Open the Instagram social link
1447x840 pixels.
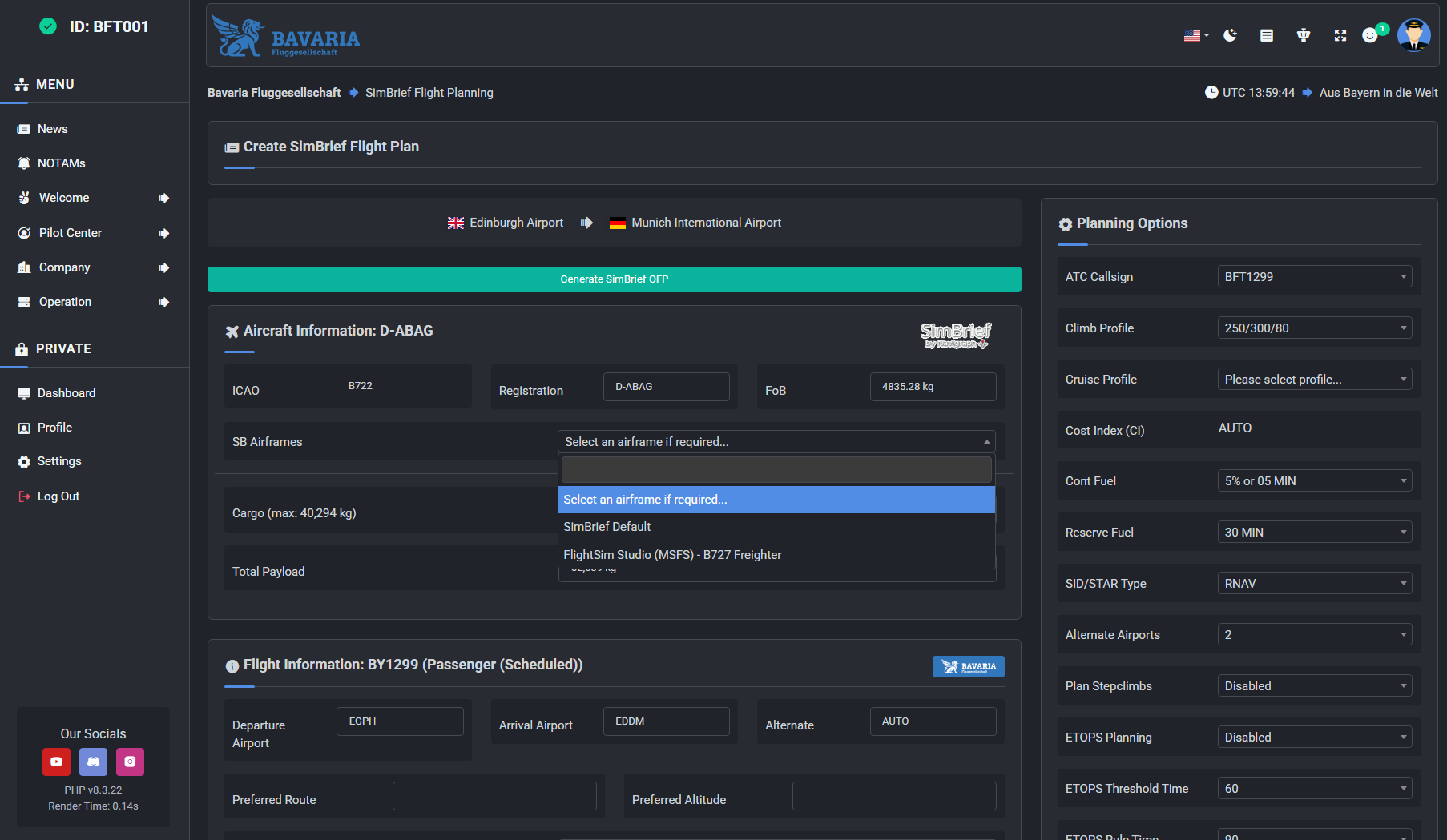click(130, 762)
